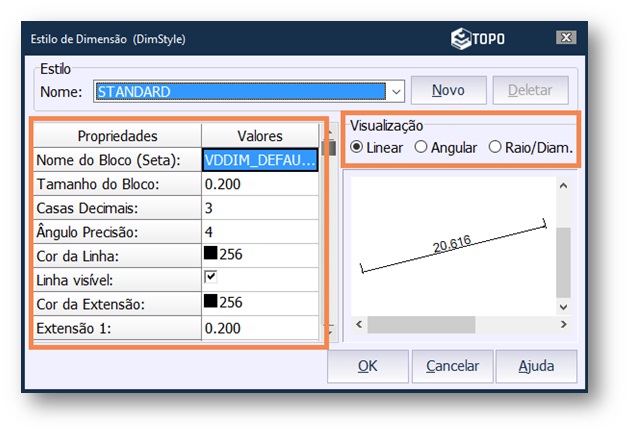Click the Novo button
Viewport: 630px width, 435px height.
pyautogui.click(x=448, y=90)
